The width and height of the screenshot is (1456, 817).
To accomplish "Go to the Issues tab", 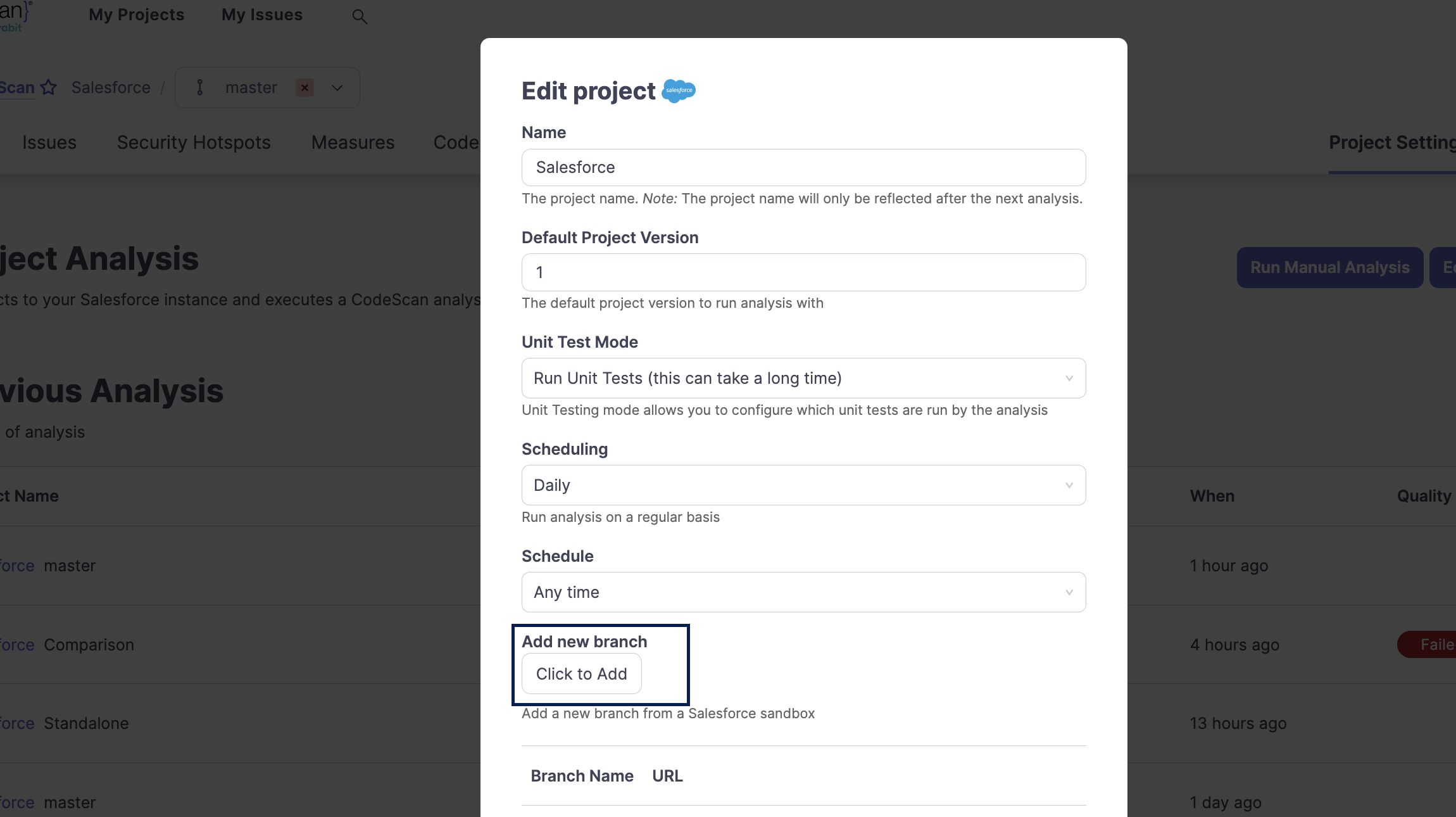I will [x=49, y=142].
